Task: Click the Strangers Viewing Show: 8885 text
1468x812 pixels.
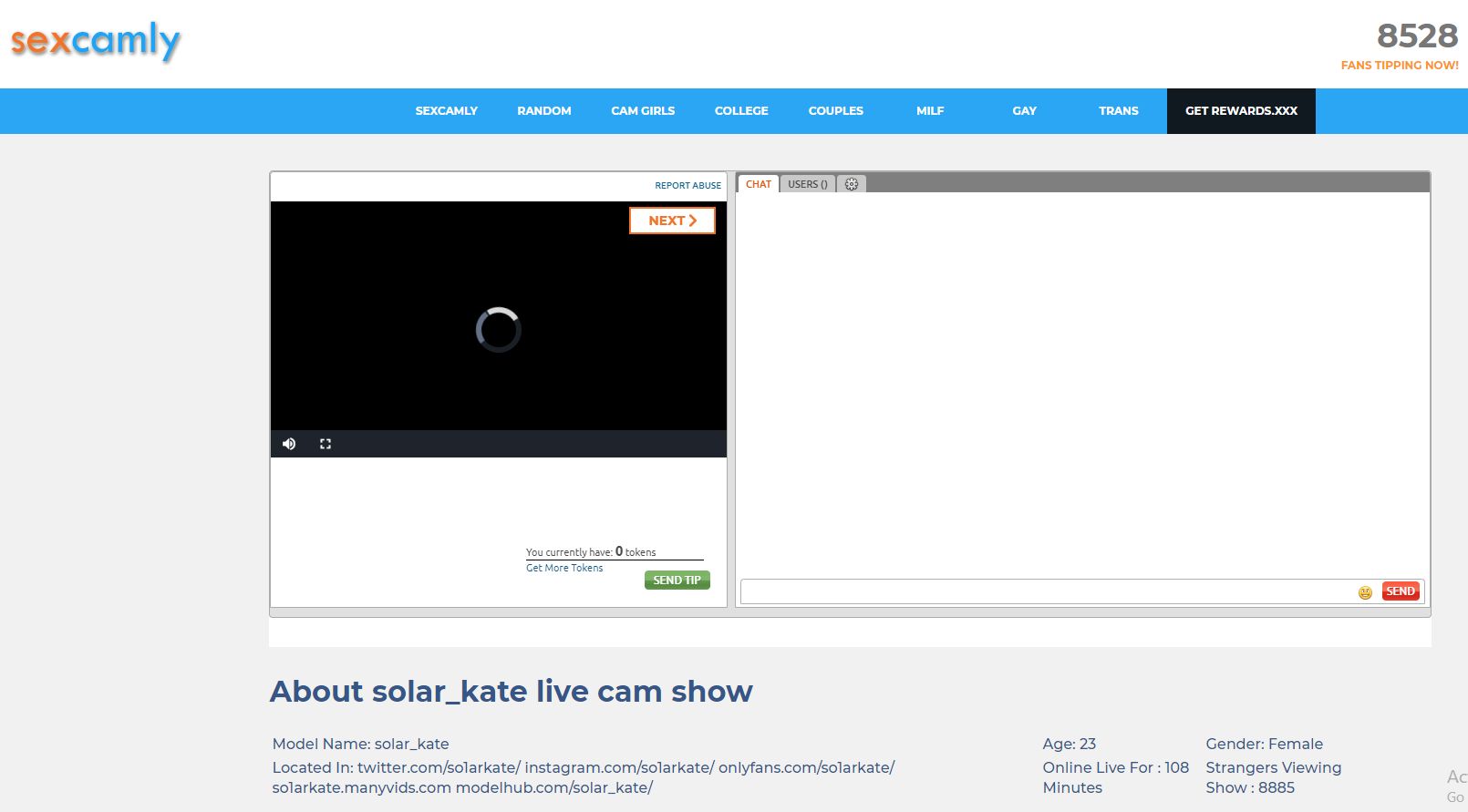Action: point(1274,777)
